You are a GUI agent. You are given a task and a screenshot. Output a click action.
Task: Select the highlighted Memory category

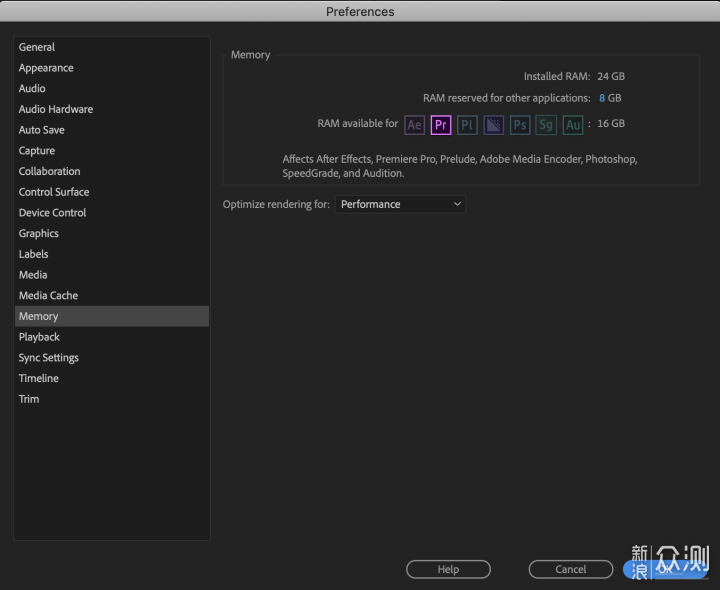coord(112,316)
